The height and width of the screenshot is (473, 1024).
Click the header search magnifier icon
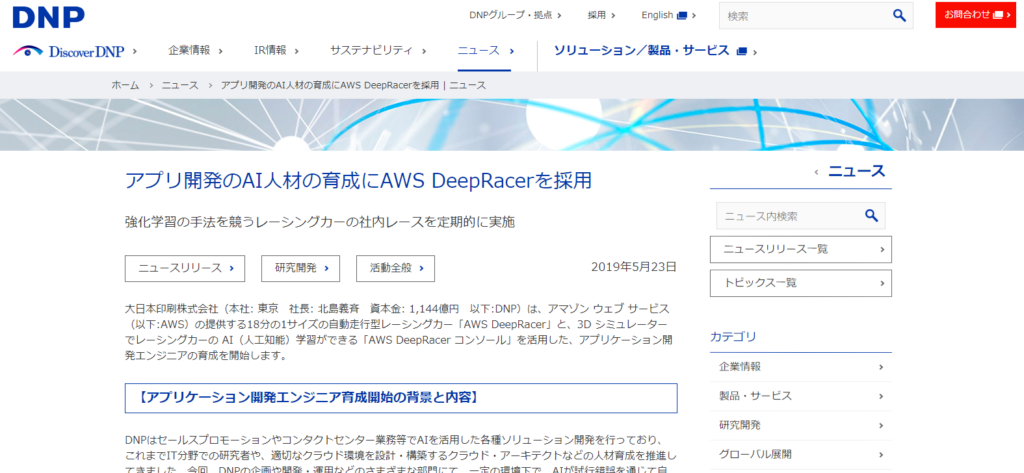[899, 16]
